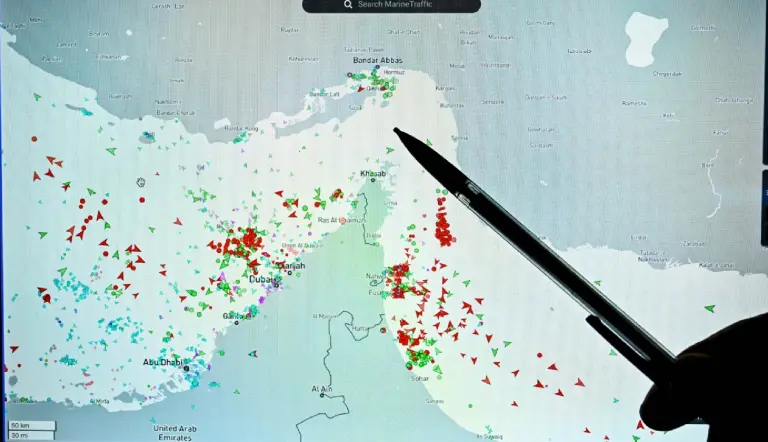The width and height of the screenshot is (768, 442).
Task: Click the Abu Dhabi city marker
Action: 163,362
